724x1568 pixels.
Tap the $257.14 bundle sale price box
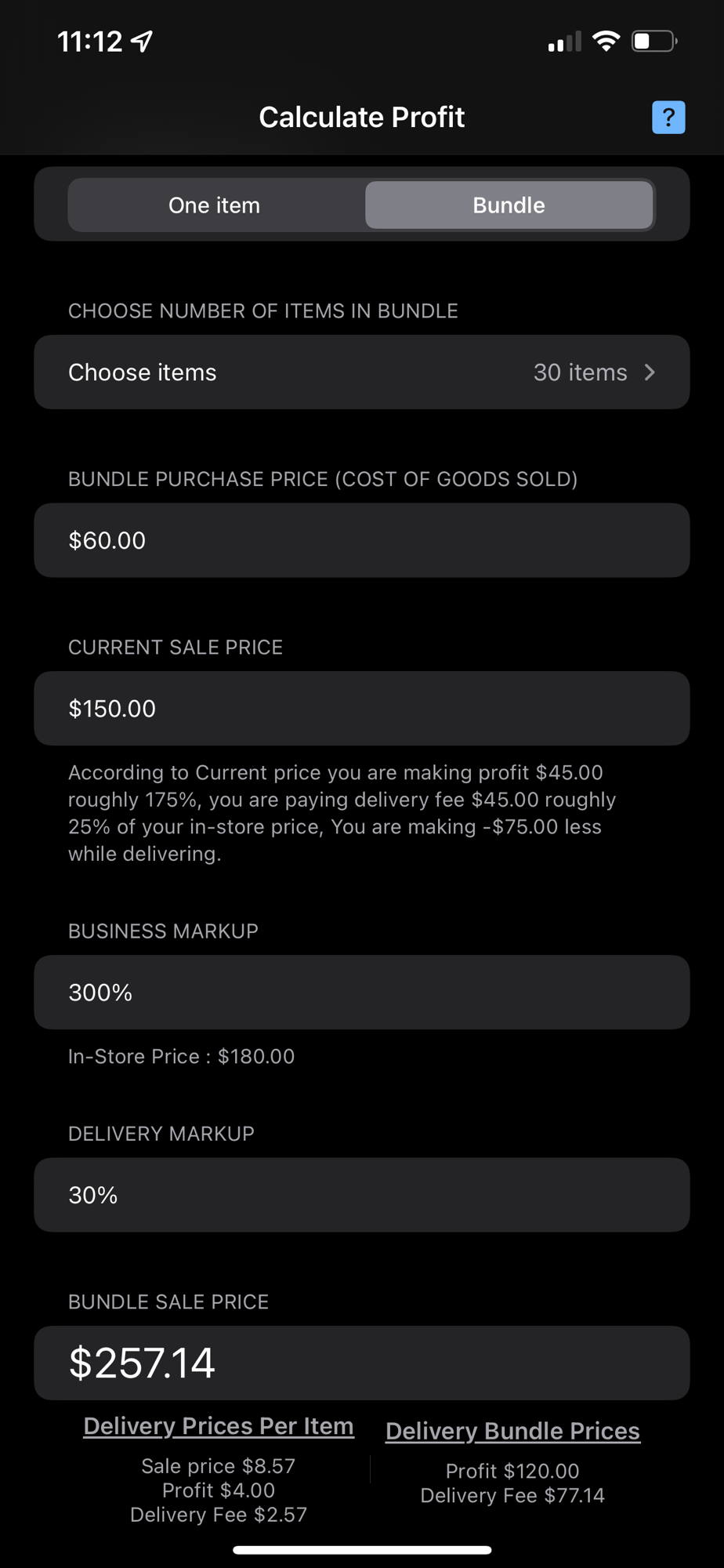362,1363
